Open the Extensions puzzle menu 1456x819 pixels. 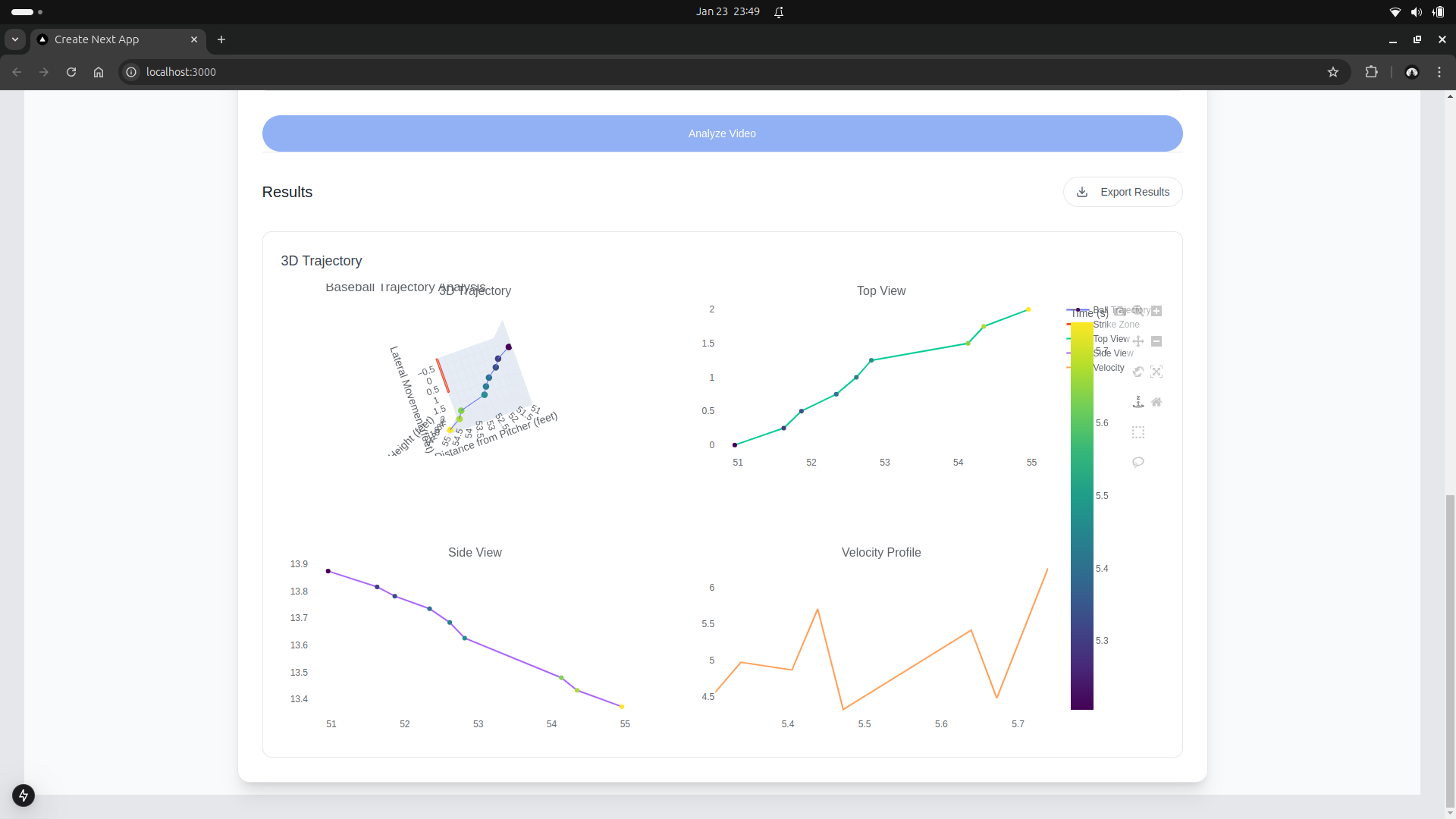[1371, 72]
